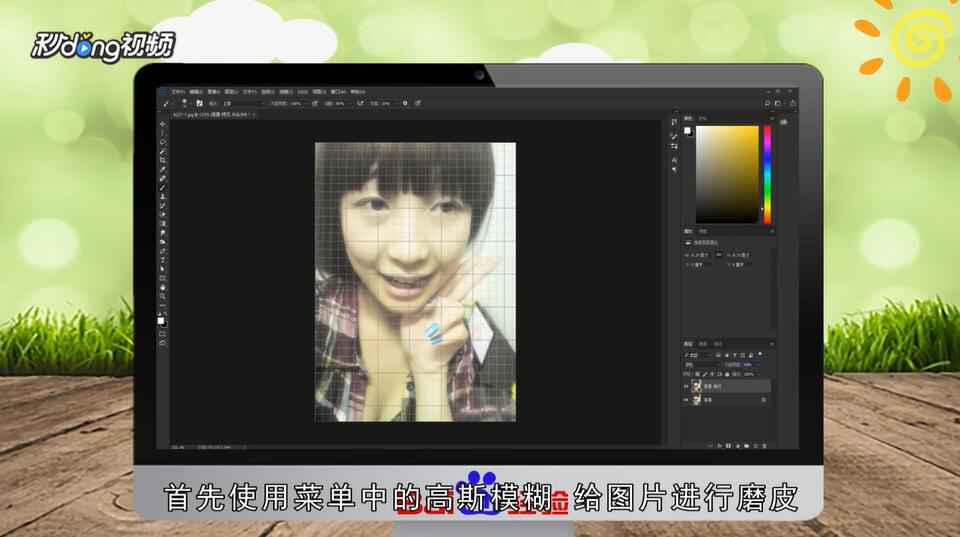Open the painting mode 正常 dropdown

[x=244, y=103]
